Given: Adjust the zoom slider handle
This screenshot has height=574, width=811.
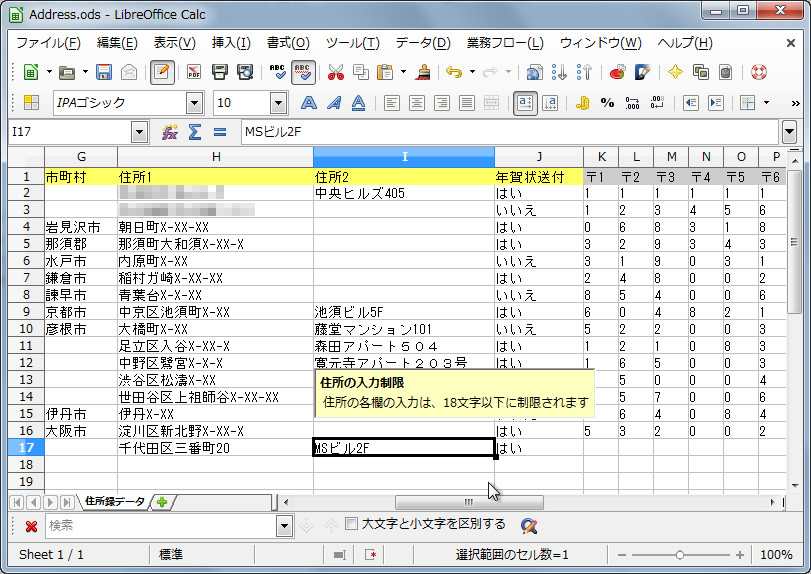Looking at the screenshot, I should pos(680,555).
